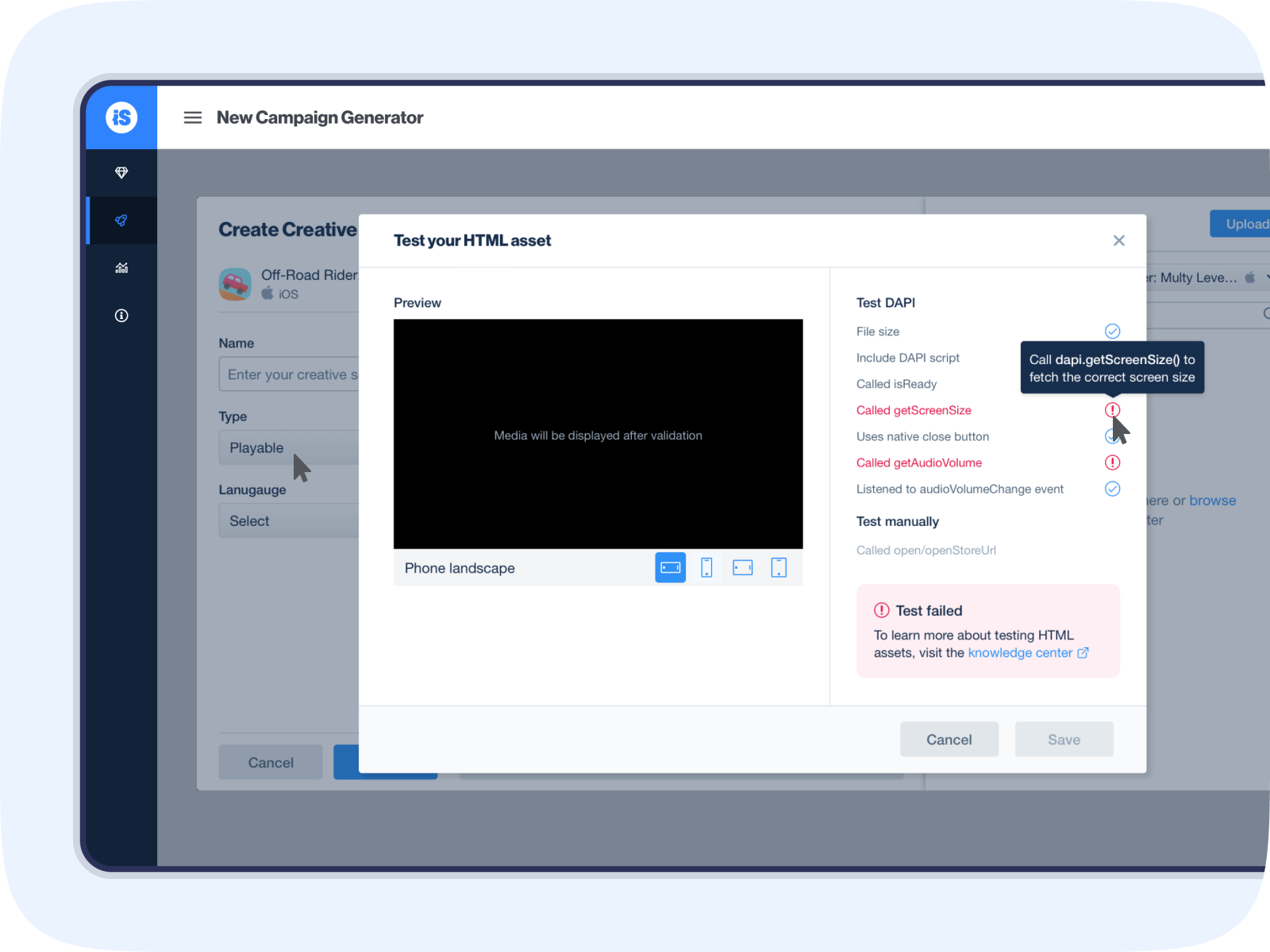Click the getAudioVolume error icon

point(1113,463)
